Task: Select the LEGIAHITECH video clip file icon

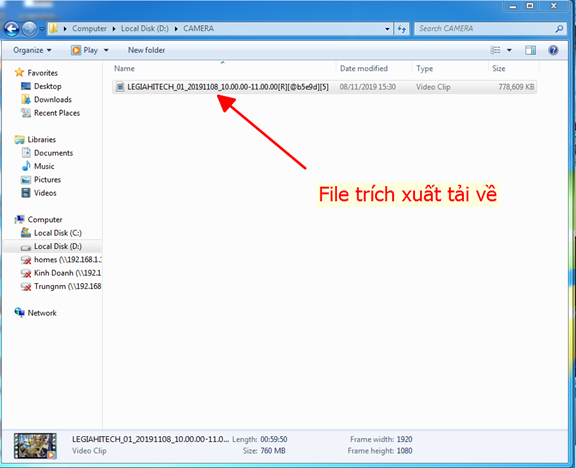Action: point(120,87)
